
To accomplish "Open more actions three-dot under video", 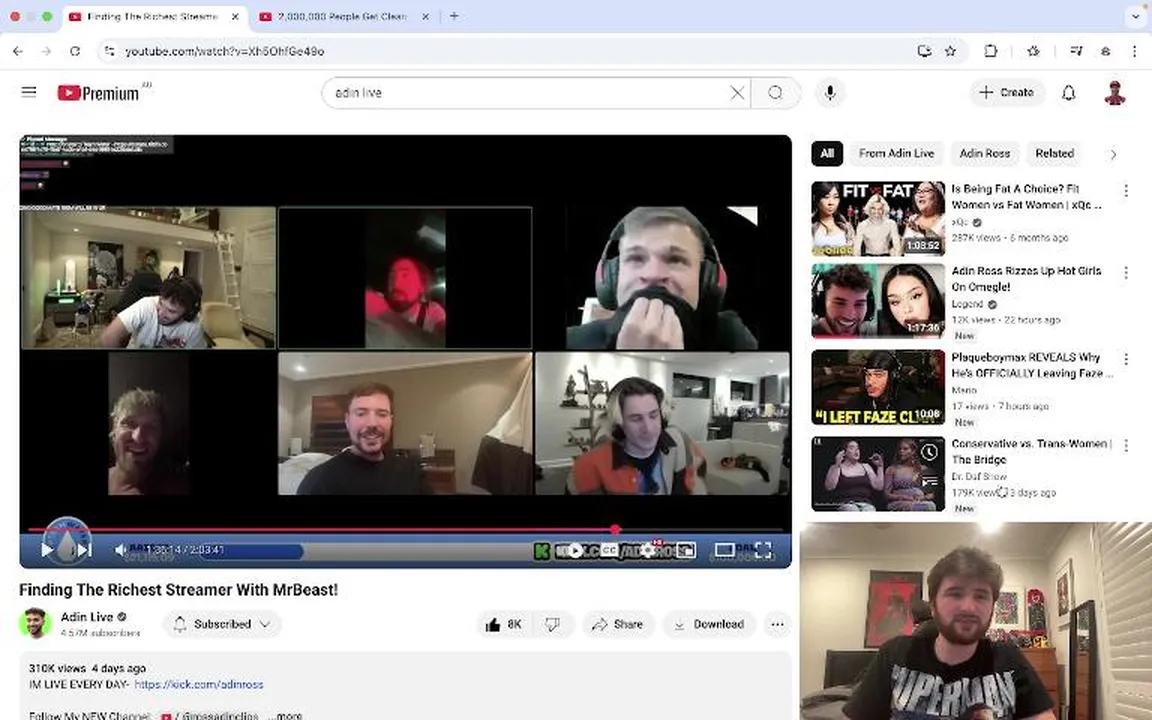I will [x=777, y=624].
